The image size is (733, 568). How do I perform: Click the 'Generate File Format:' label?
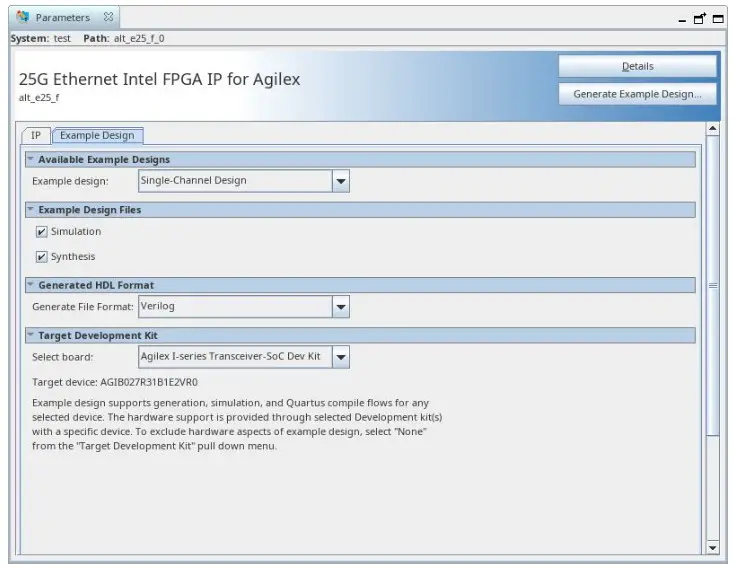tap(83, 307)
